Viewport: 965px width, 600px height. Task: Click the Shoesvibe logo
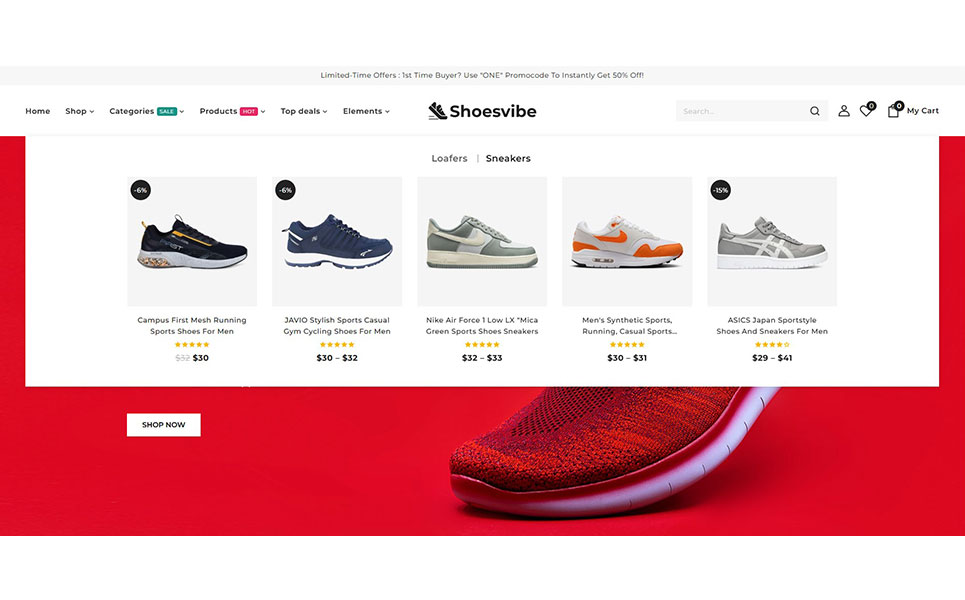(482, 111)
